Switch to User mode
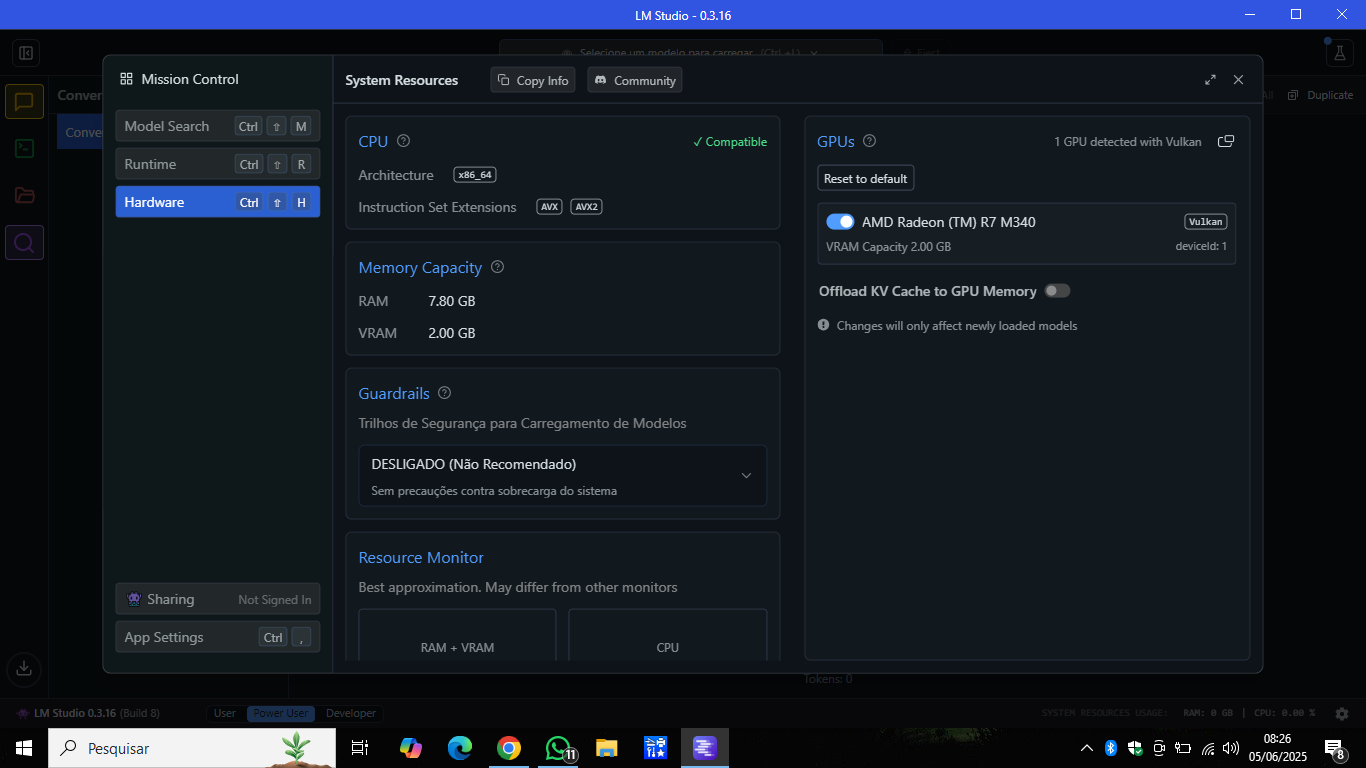The height and width of the screenshot is (768, 1366). 225,713
